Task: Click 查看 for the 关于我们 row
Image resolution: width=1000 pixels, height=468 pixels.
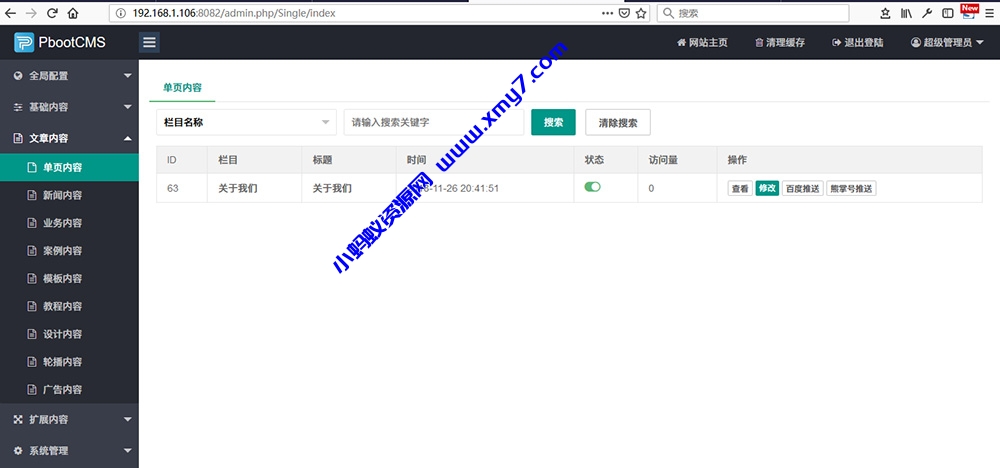Action: [740, 189]
